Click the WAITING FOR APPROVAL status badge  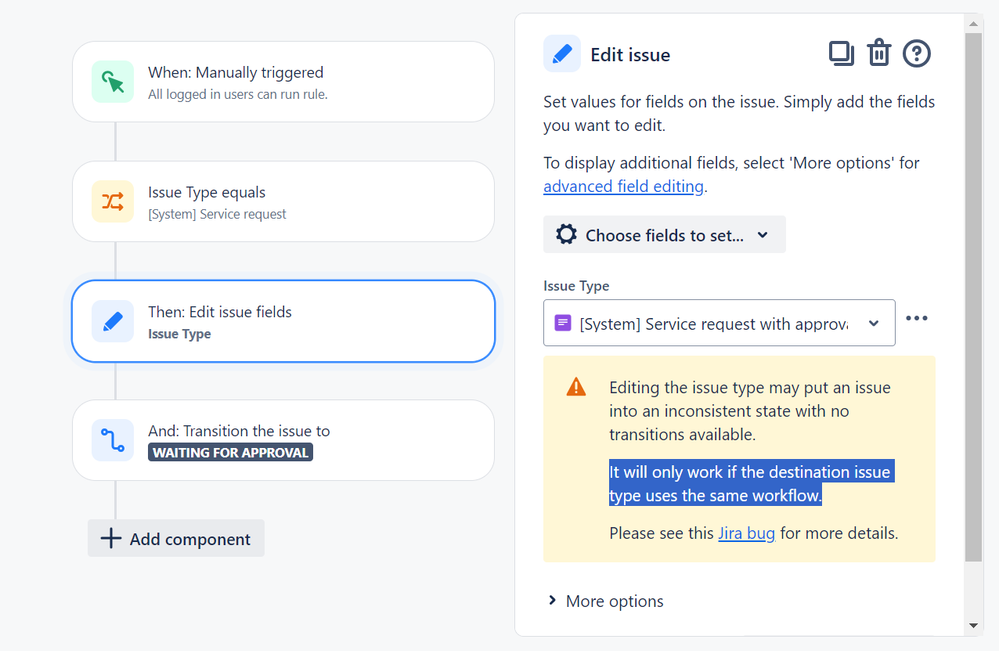(x=230, y=452)
